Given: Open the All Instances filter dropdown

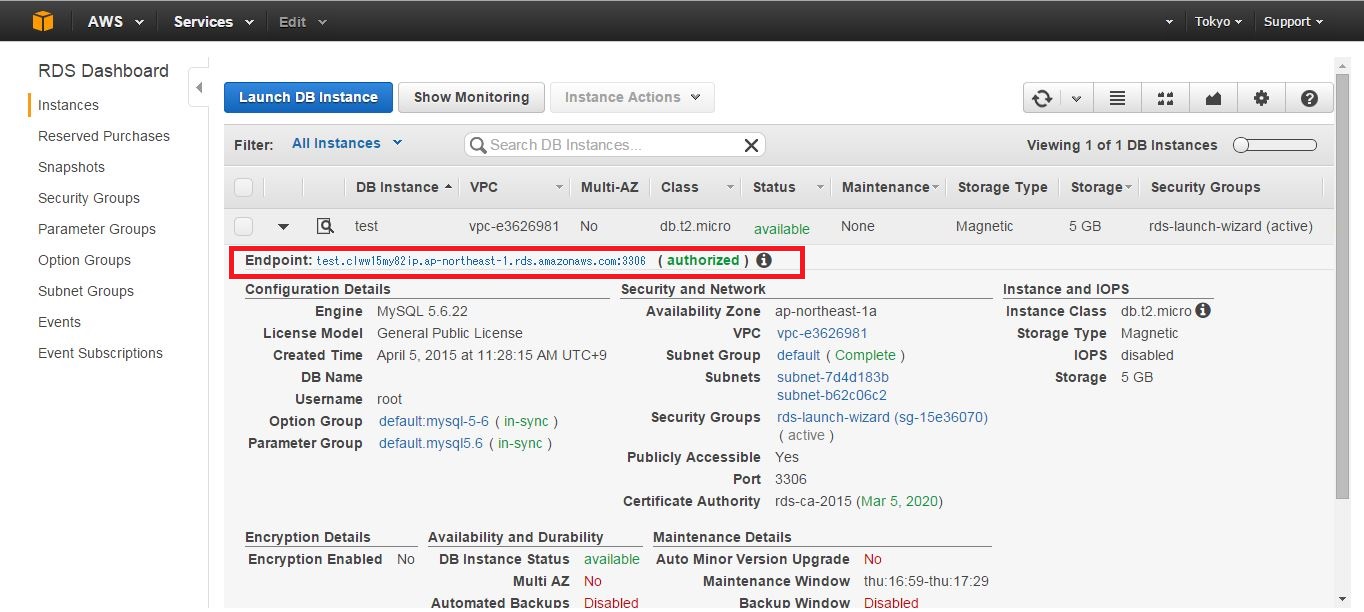Looking at the screenshot, I should click(347, 143).
